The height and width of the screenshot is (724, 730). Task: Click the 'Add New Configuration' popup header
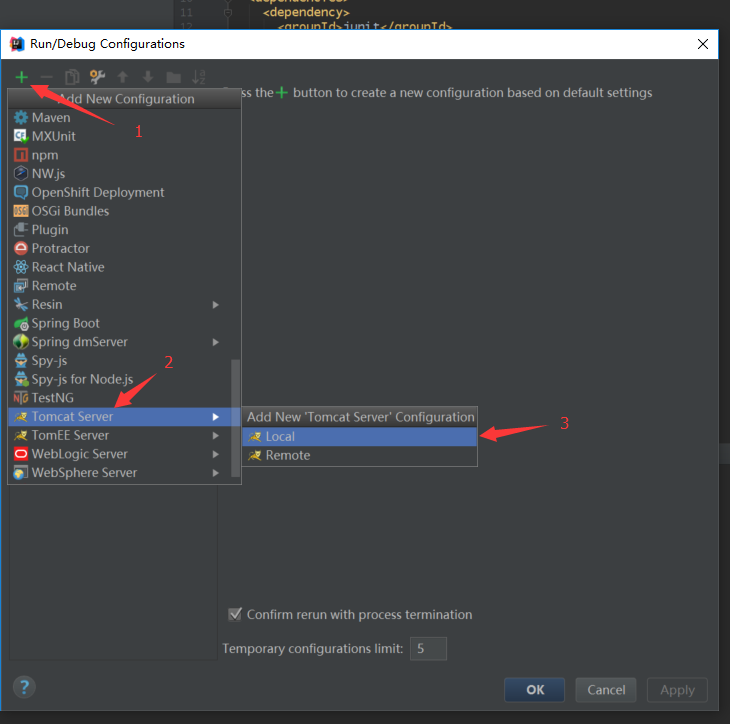tap(124, 99)
